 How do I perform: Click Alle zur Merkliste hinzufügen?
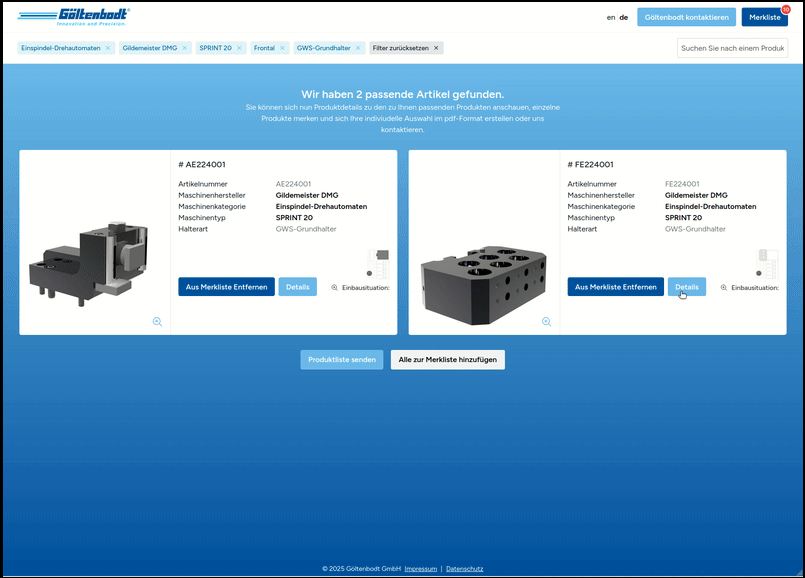[448, 360]
